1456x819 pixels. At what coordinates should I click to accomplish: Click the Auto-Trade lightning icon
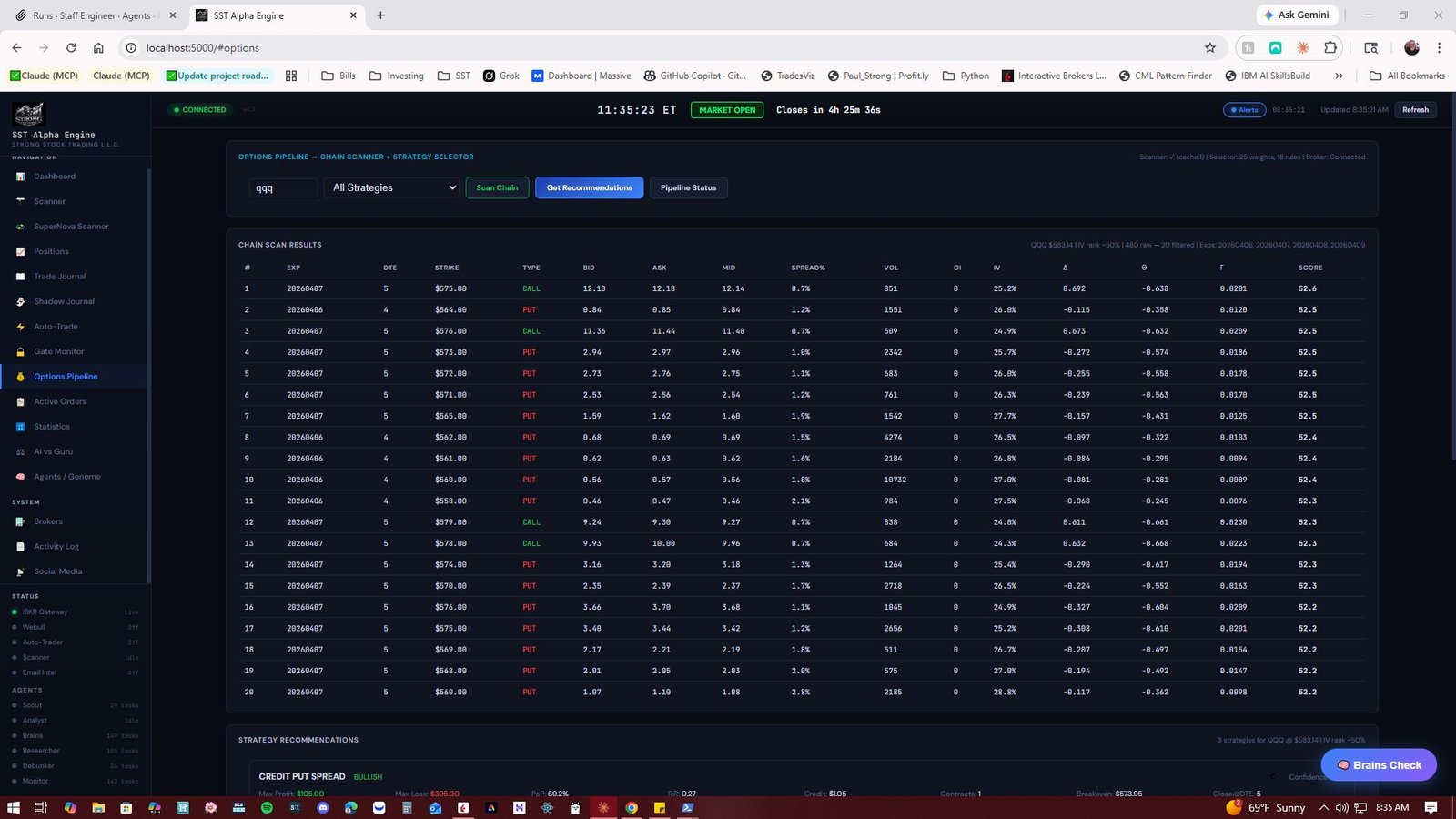tap(20, 327)
